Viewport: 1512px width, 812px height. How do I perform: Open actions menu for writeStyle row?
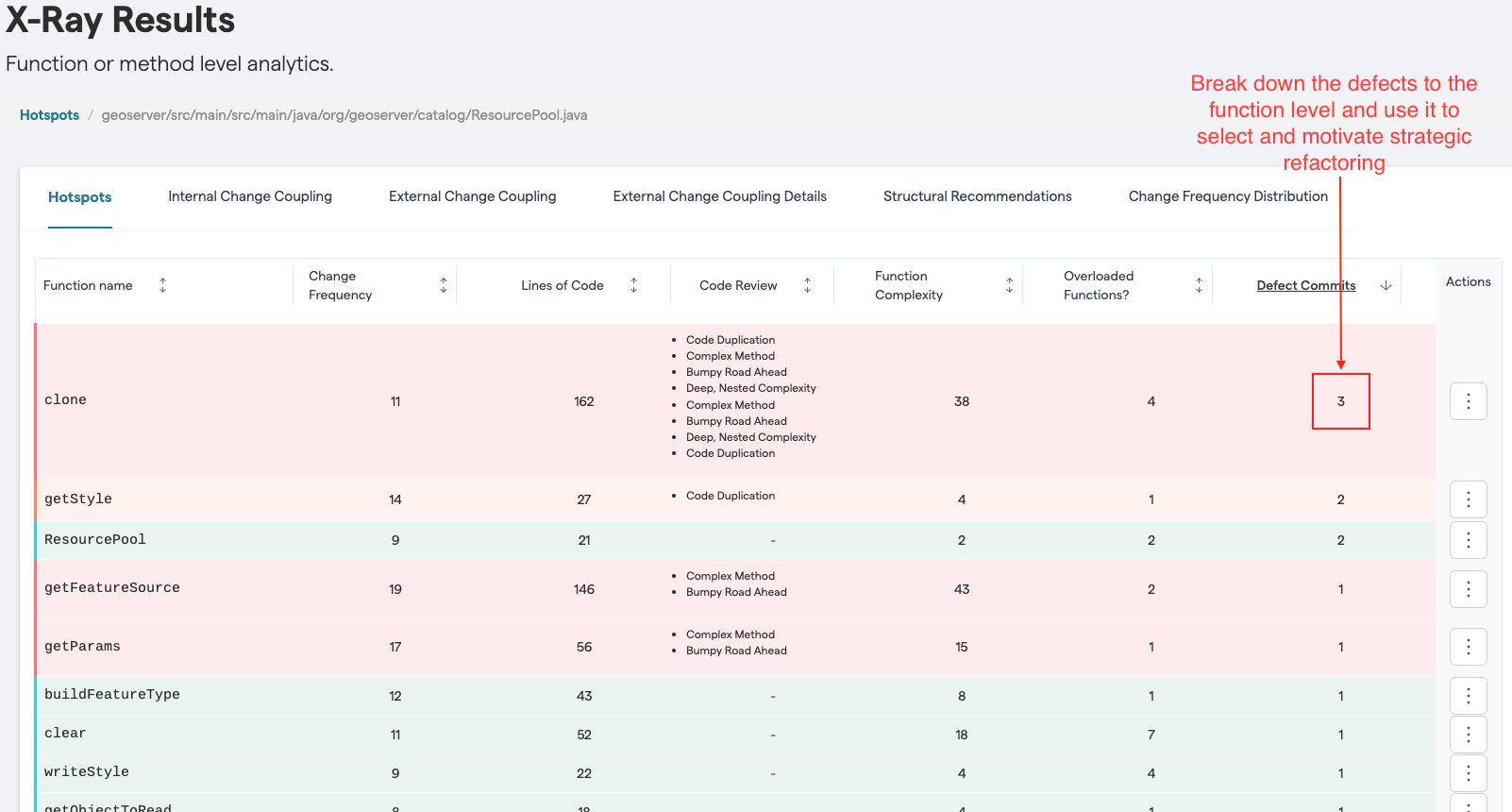point(1468,773)
